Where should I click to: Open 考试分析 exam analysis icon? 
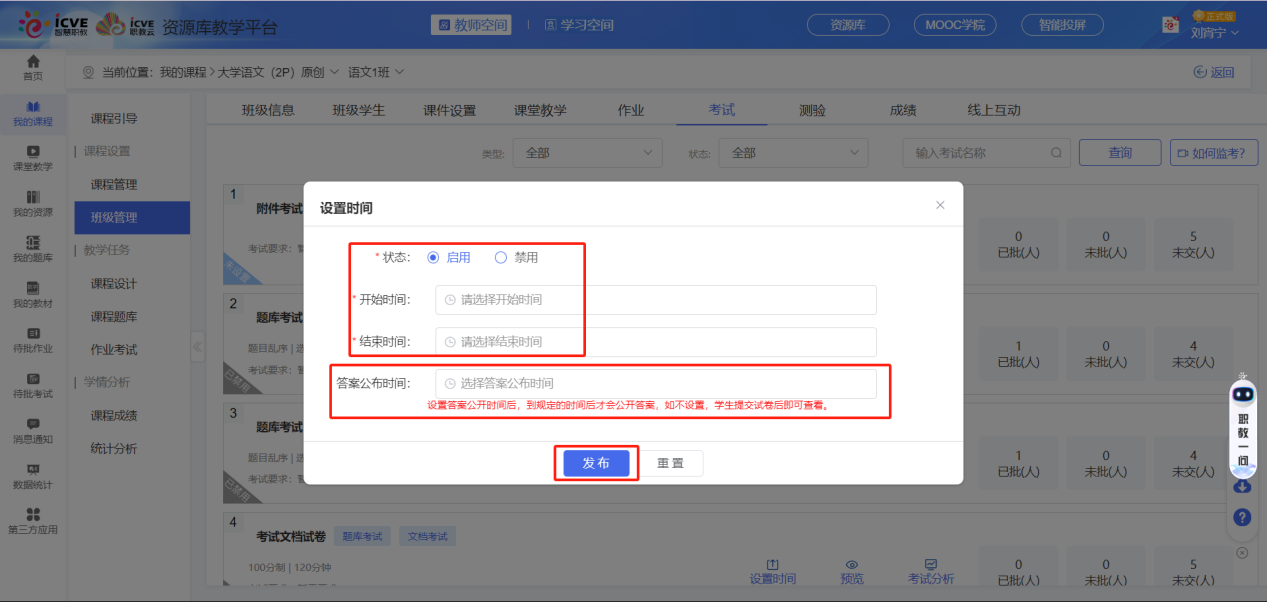(x=930, y=570)
